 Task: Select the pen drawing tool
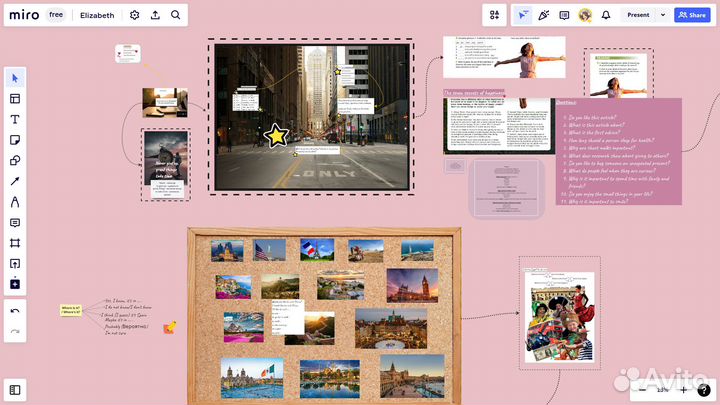tap(15, 202)
